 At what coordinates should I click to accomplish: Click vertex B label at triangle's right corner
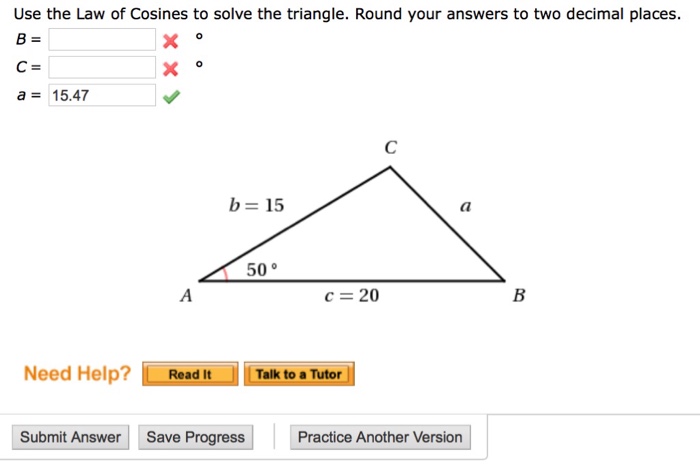(x=517, y=296)
